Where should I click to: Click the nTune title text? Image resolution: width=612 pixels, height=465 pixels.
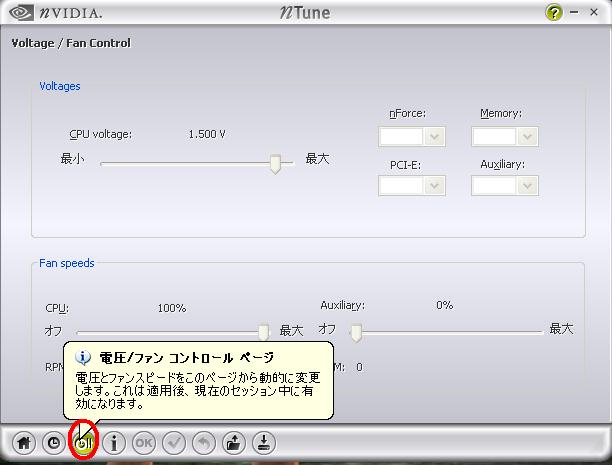tap(305, 12)
